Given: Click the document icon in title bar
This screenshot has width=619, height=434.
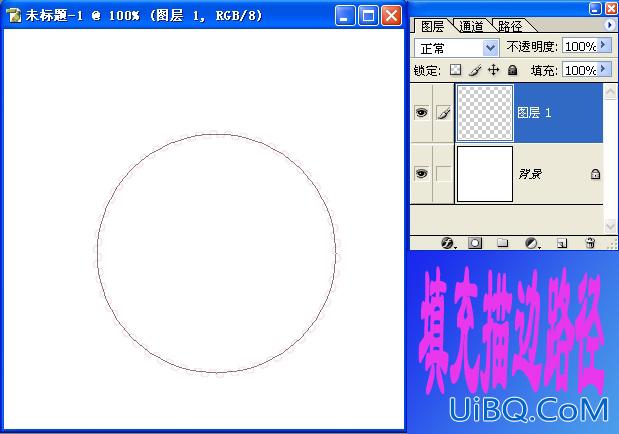Looking at the screenshot, I should (14, 15).
